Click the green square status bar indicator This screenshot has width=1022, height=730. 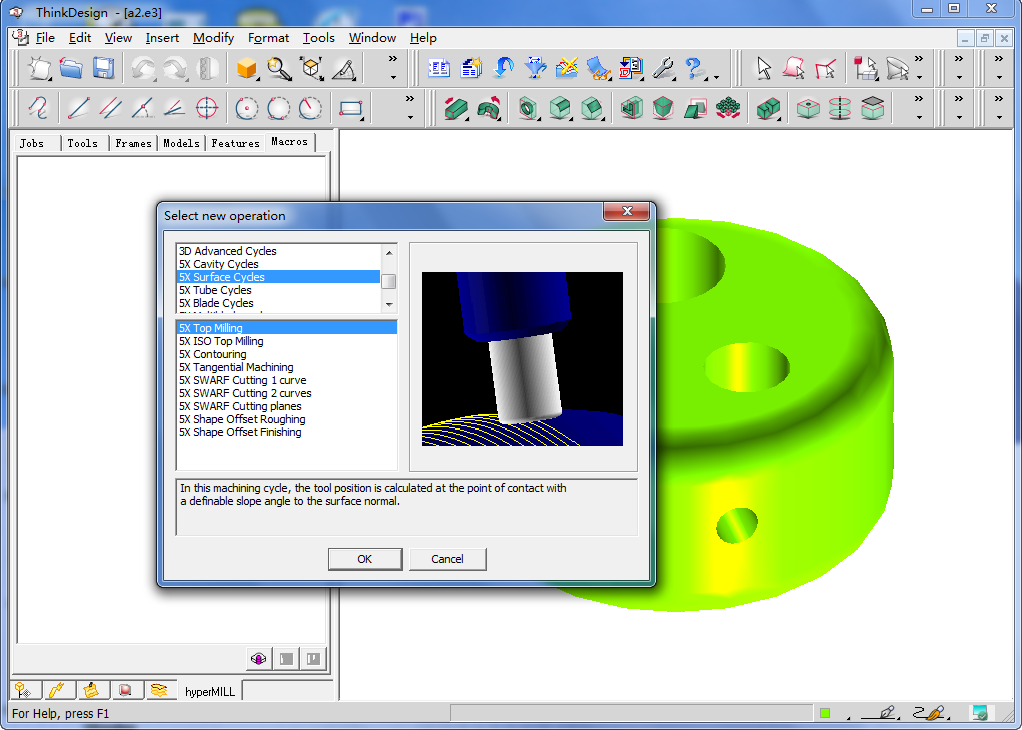coord(825,713)
